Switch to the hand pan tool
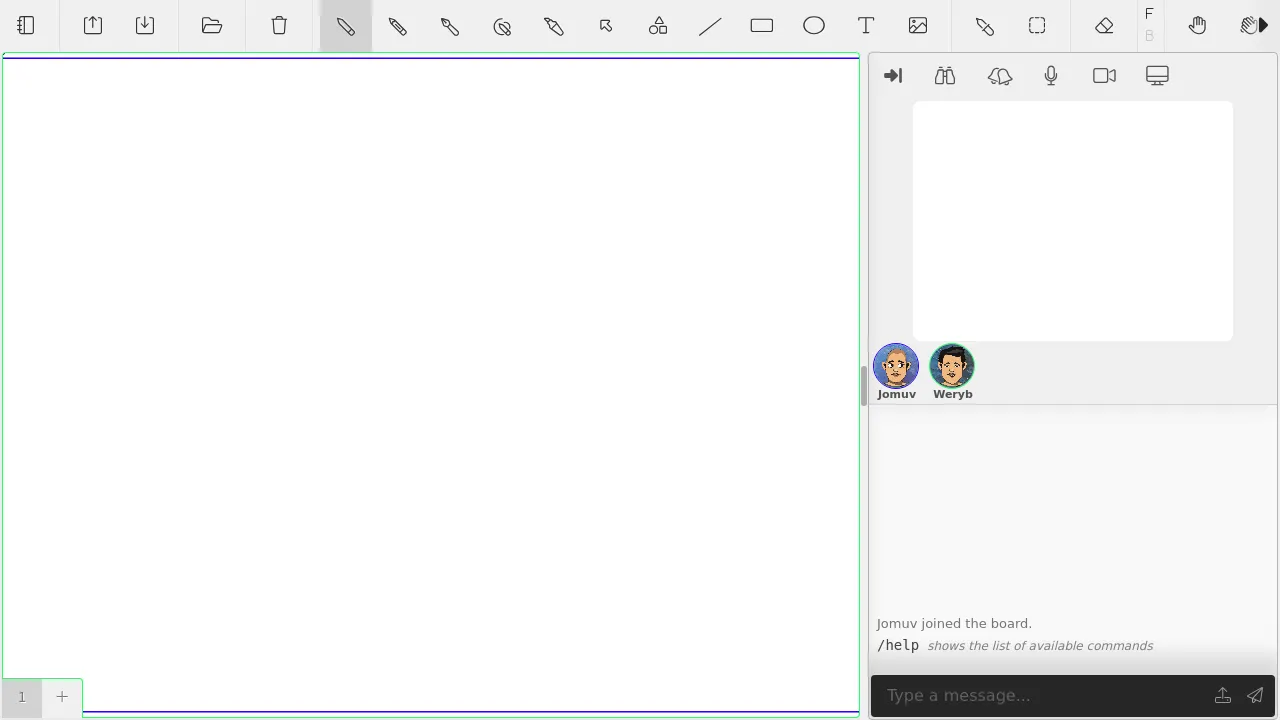The image size is (1280, 720). [1198, 25]
